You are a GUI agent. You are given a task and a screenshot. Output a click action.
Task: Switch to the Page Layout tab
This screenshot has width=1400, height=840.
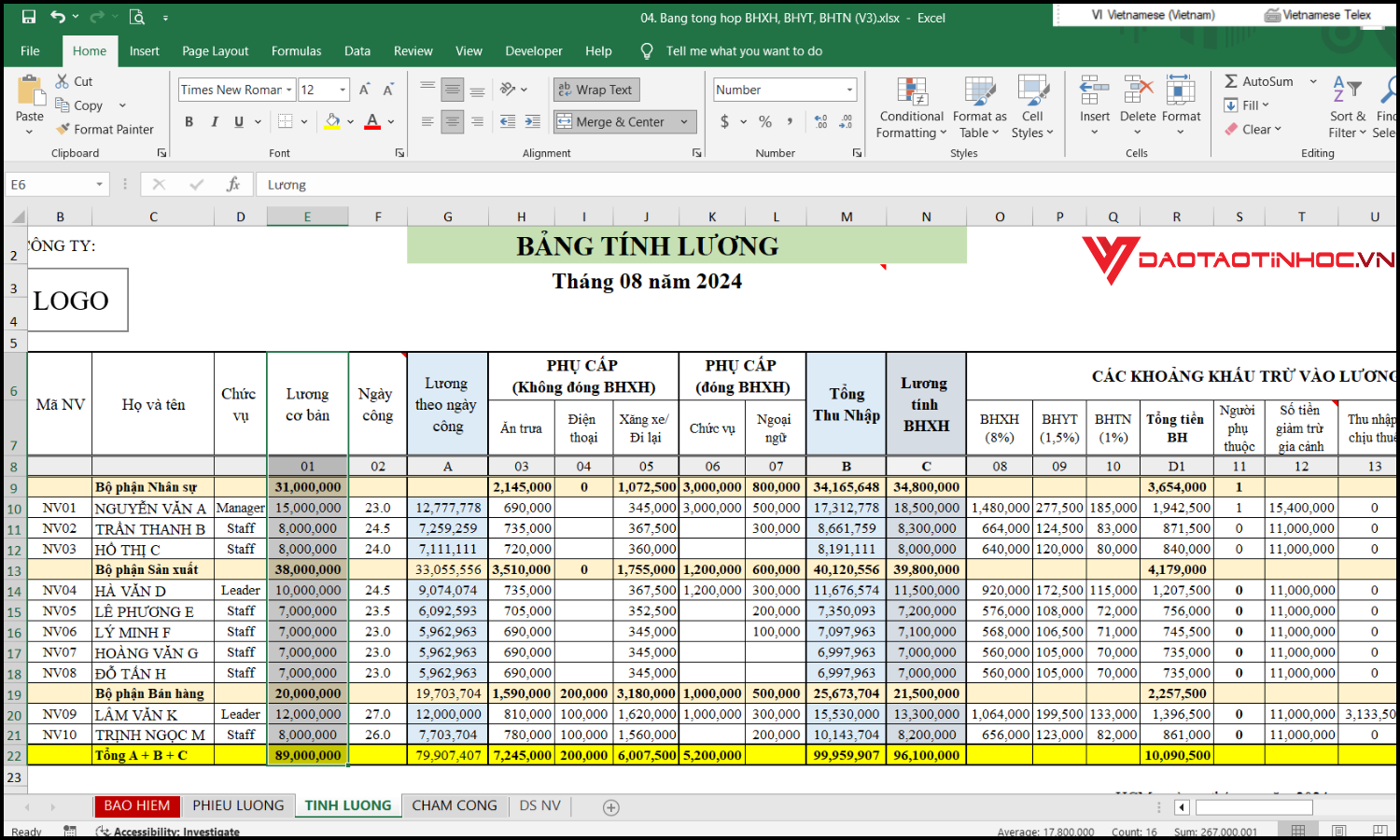(x=215, y=51)
